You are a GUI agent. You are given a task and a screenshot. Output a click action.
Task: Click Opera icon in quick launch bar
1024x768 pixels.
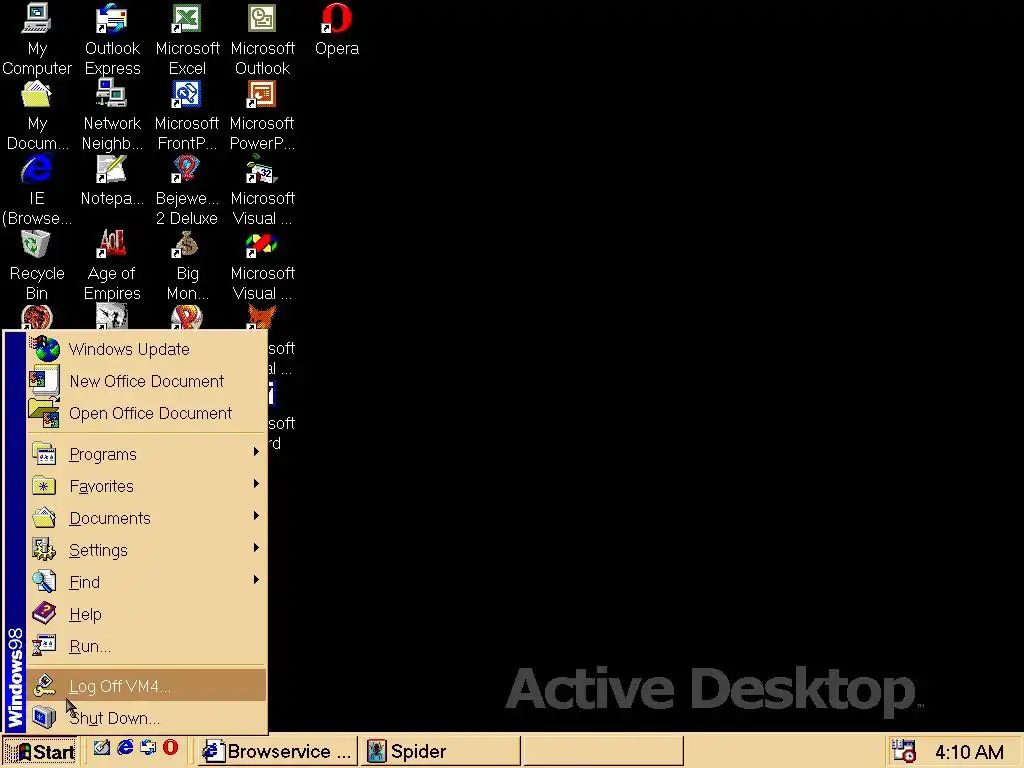click(x=170, y=748)
